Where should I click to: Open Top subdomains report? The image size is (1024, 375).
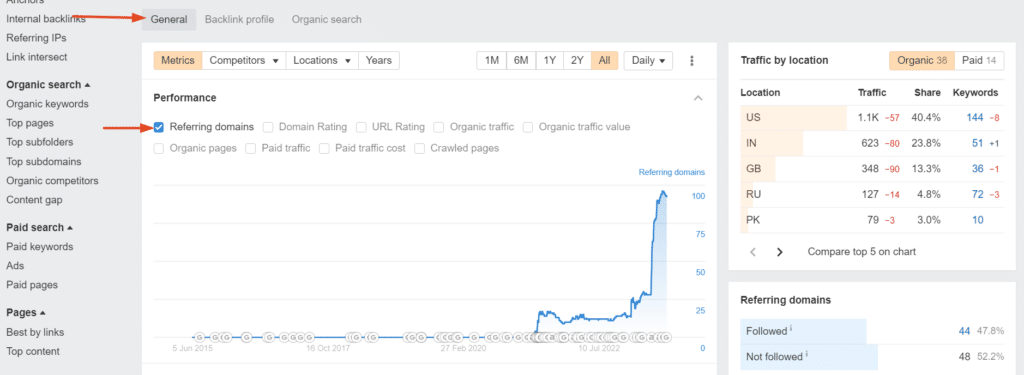coord(44,161)
